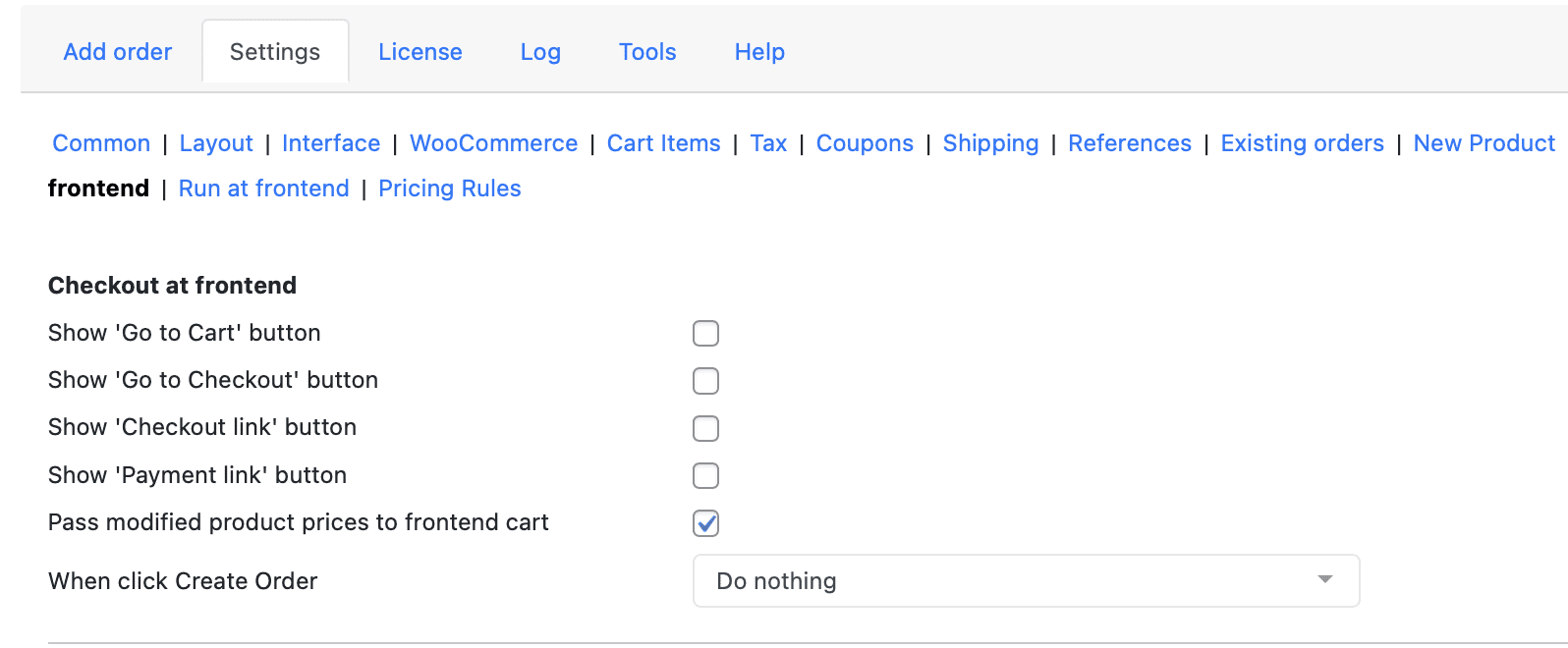Open the Tax settings section
Viewport: 1568px width, 648px height.
click(768, 143)
